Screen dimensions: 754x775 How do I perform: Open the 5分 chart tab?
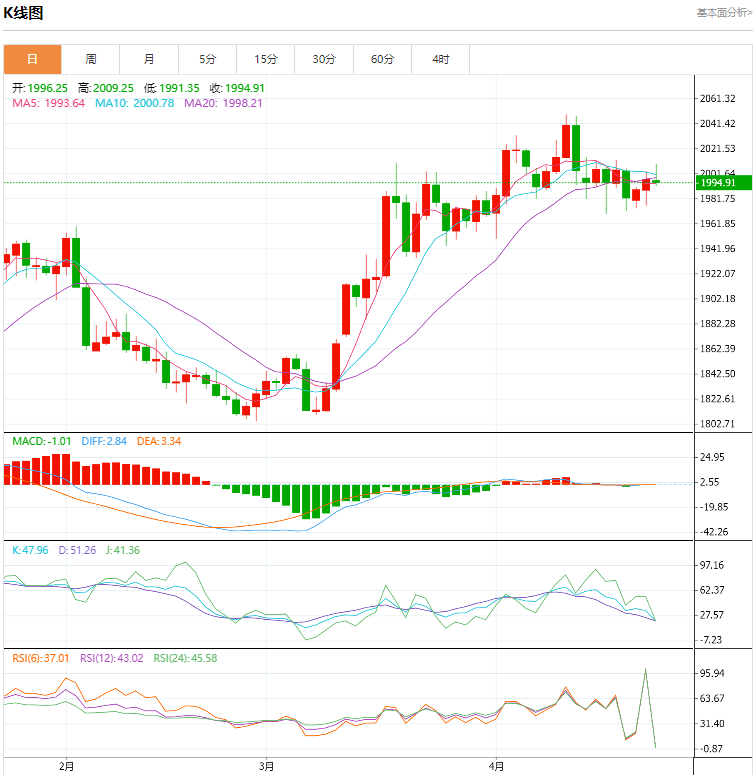pos(208,59)
